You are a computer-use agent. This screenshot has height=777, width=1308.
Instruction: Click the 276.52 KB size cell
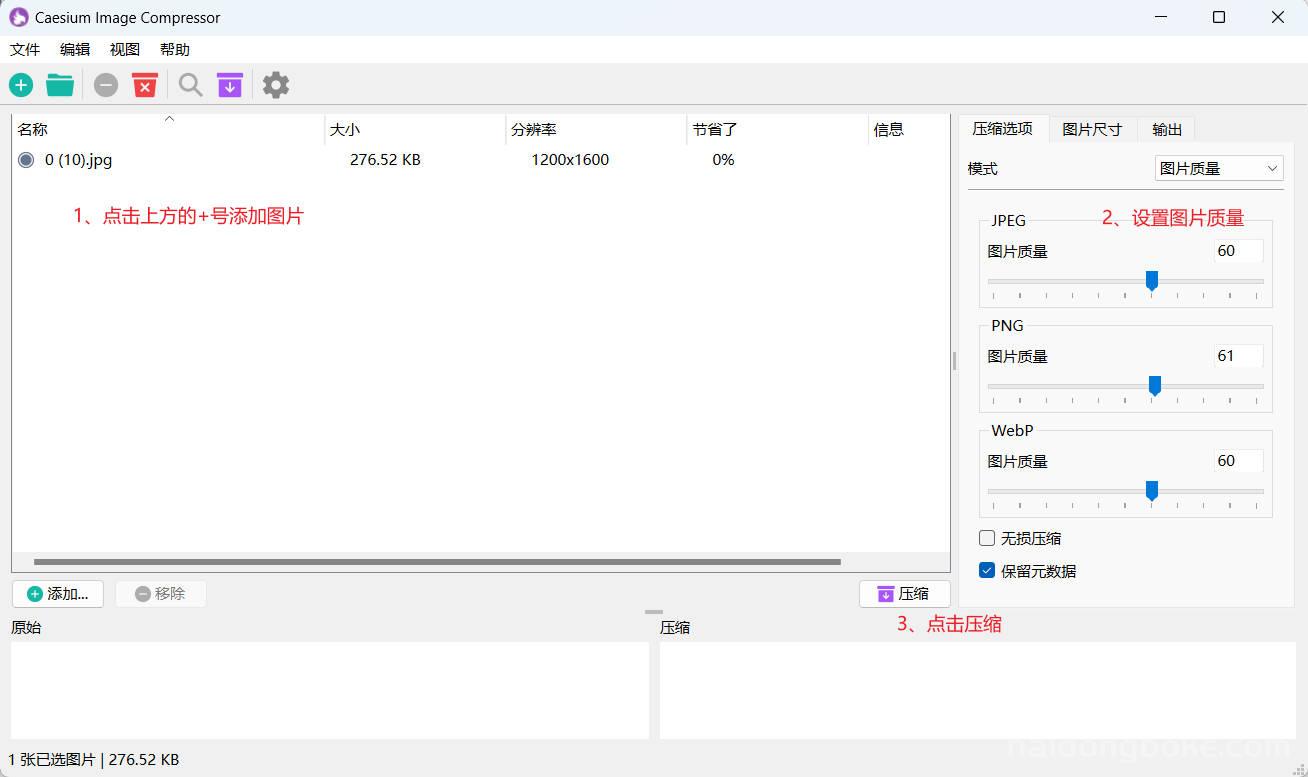pyautogui.click(x=385, y=160)
